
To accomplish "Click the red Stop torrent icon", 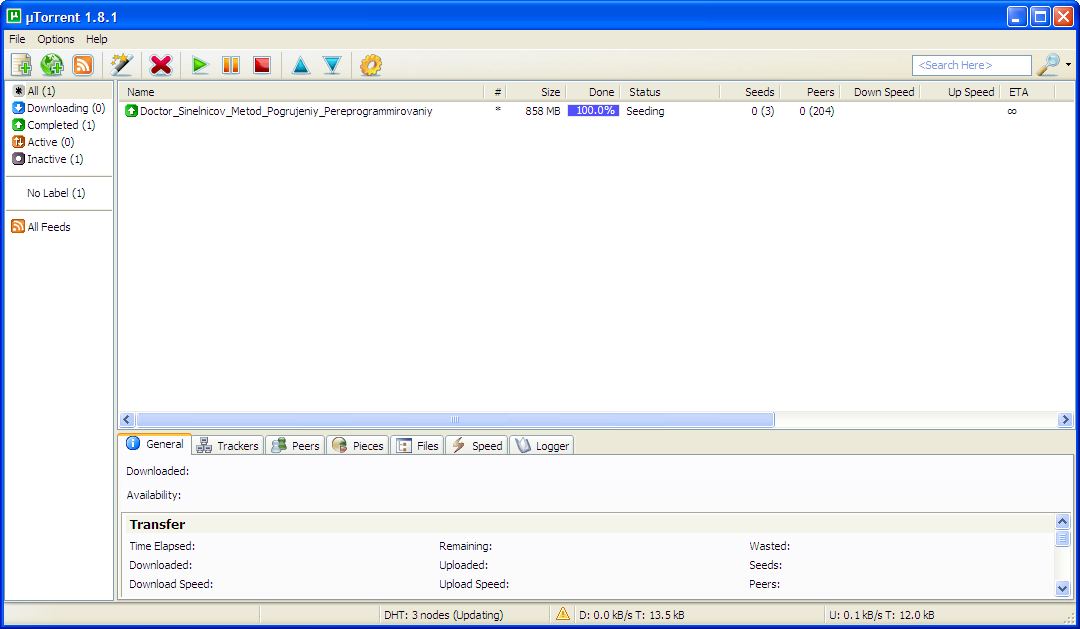I will coord(262,65).
